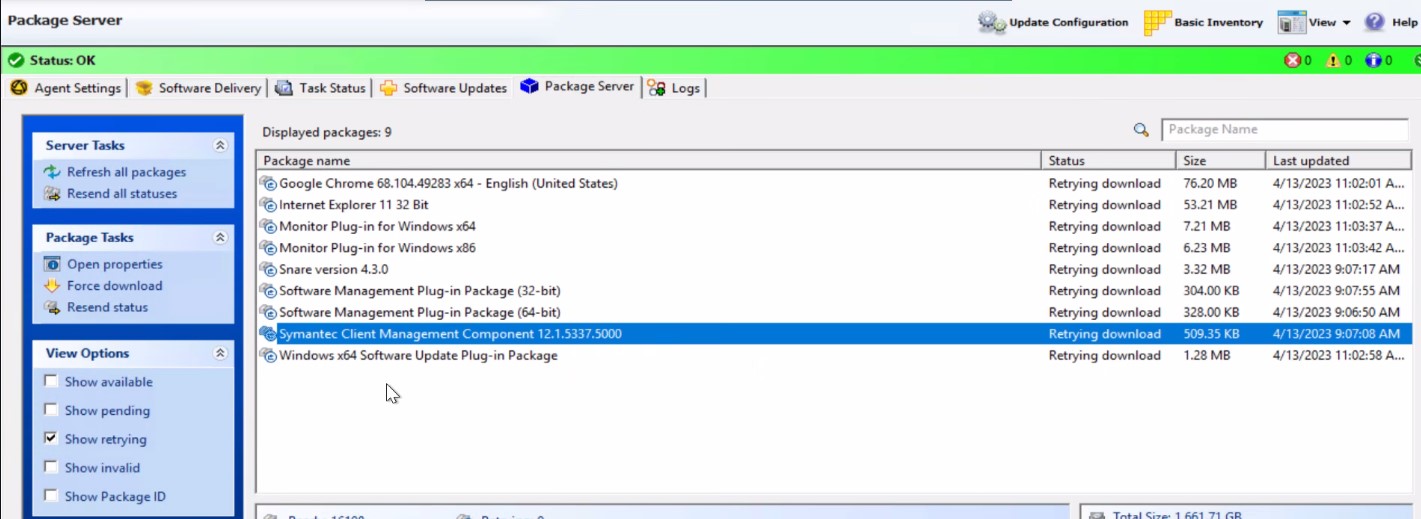Click the Internet Explorer 11 package icon
The height and width of the screenshot is (519, 1421).
pos(267,205)
